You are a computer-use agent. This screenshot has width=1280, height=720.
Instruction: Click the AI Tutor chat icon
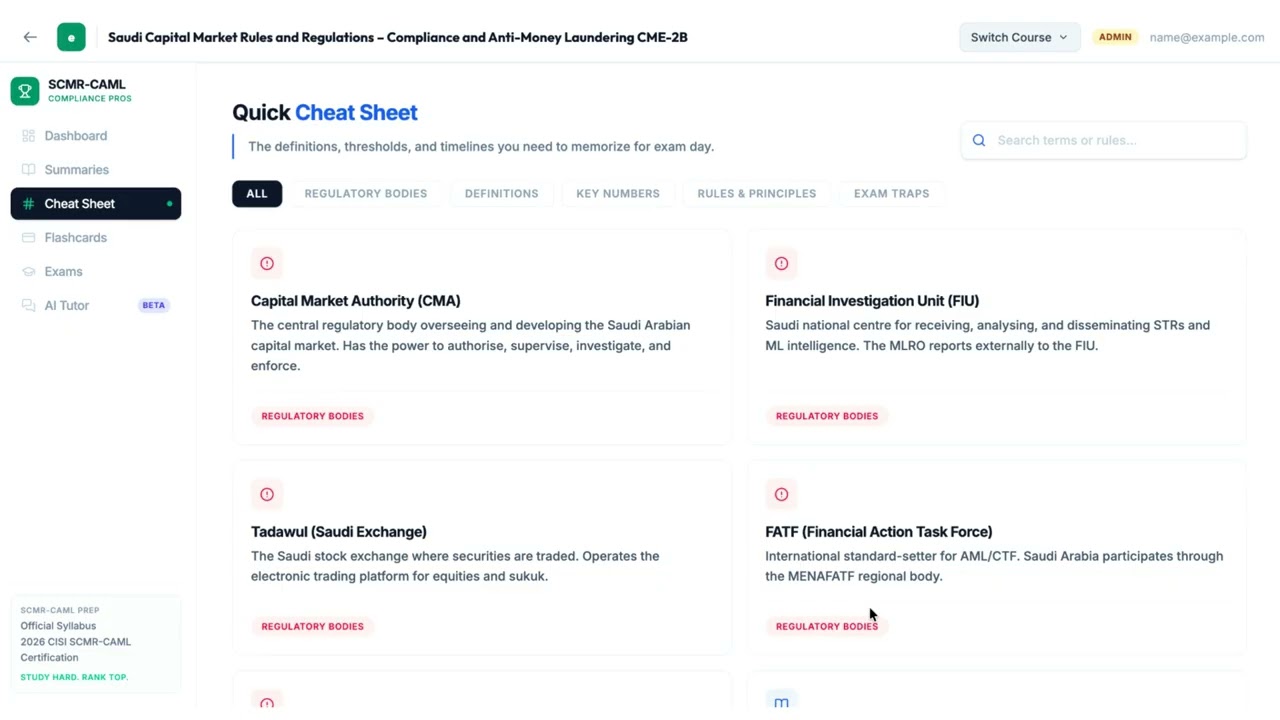[x=28, y=306]
